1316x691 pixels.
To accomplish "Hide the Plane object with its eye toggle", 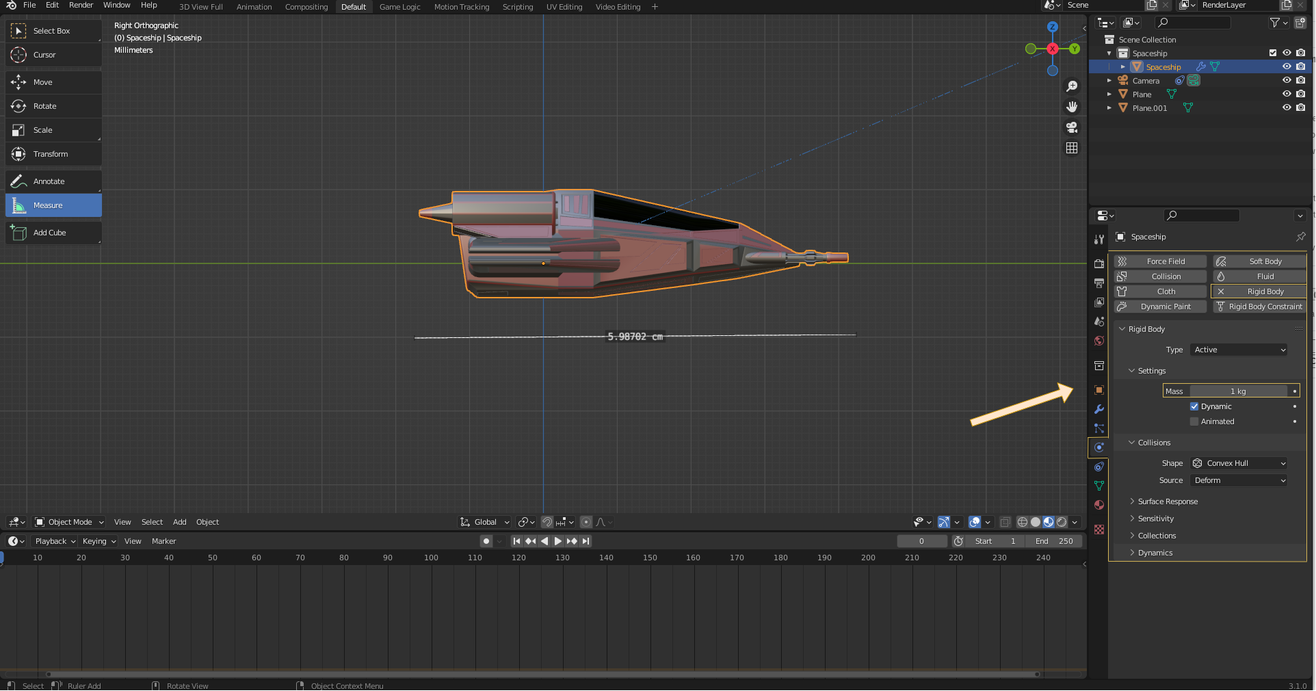I will point(1288,94).
